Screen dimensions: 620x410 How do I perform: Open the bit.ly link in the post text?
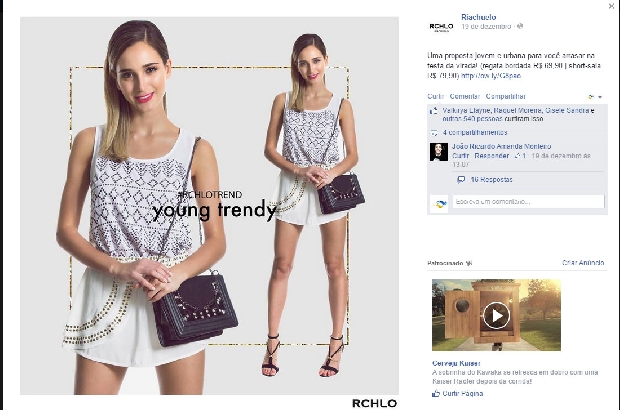(491, 76)
